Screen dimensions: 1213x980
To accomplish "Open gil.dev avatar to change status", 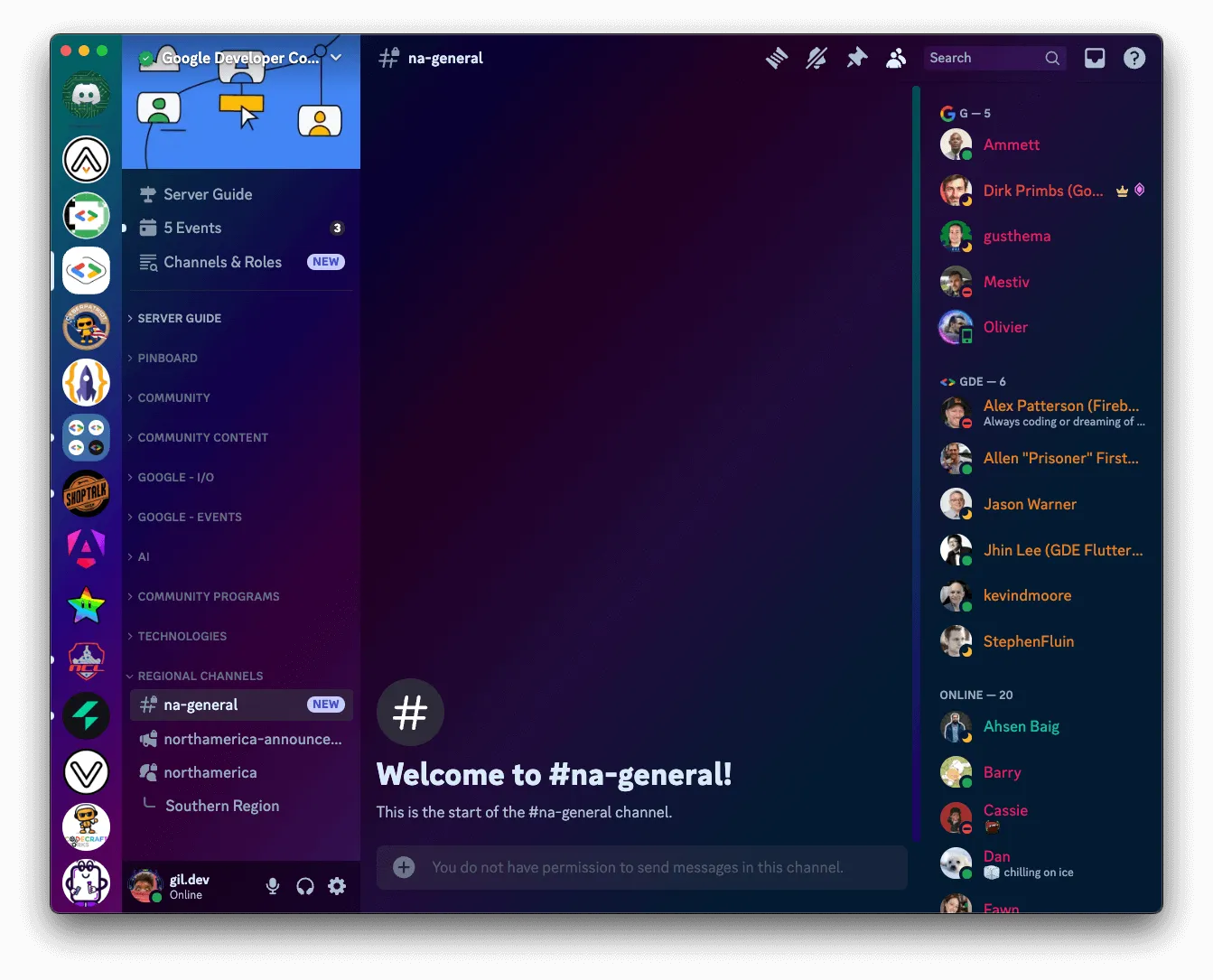I will click(x=146, y=886).
